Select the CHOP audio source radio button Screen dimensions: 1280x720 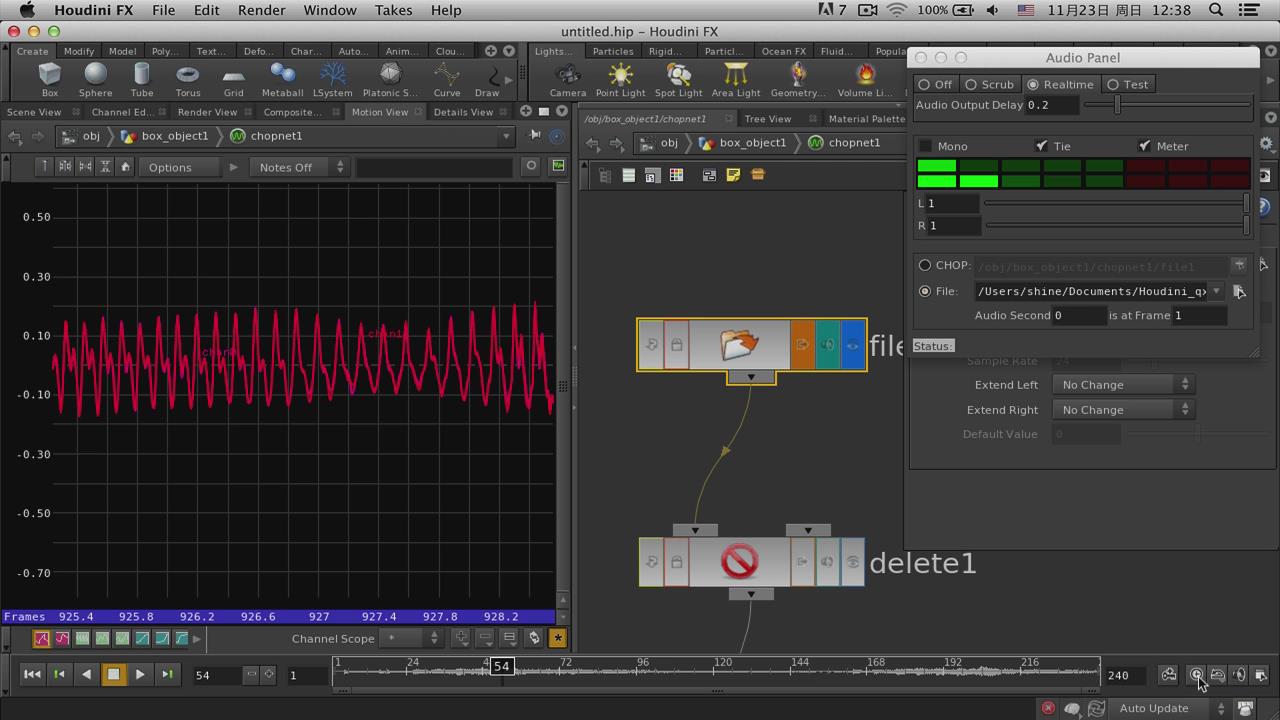[925, 265]
